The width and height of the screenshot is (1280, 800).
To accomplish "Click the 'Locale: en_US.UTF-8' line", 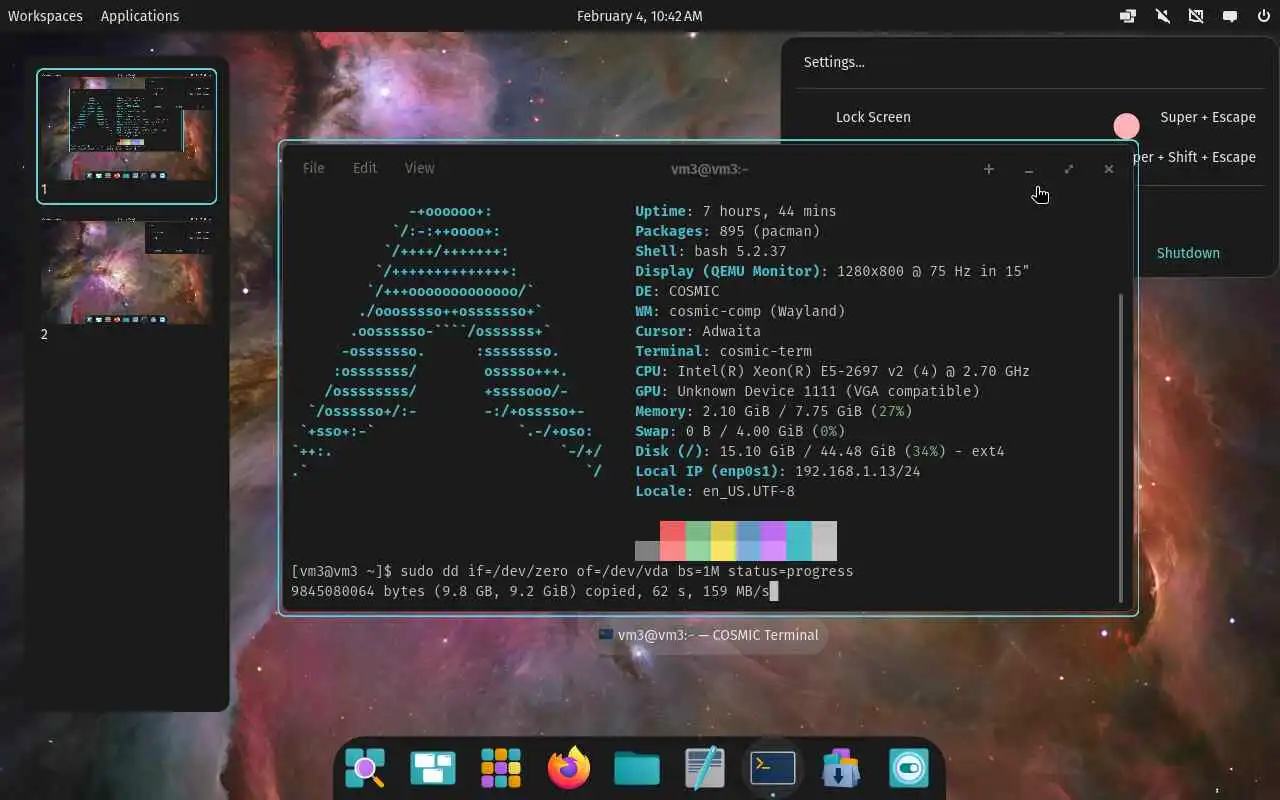I will [x=715, y=491].
